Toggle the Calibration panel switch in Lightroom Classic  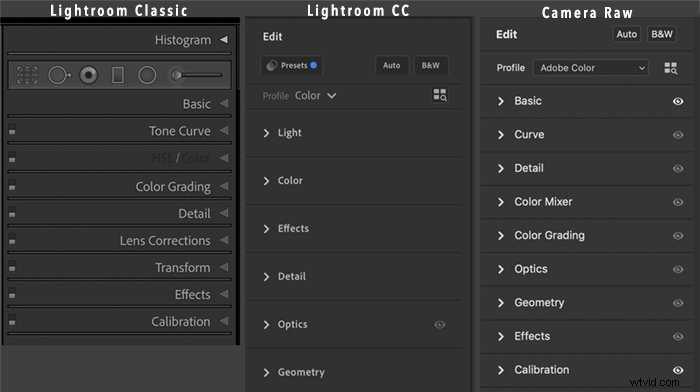[x=12, y=320]
